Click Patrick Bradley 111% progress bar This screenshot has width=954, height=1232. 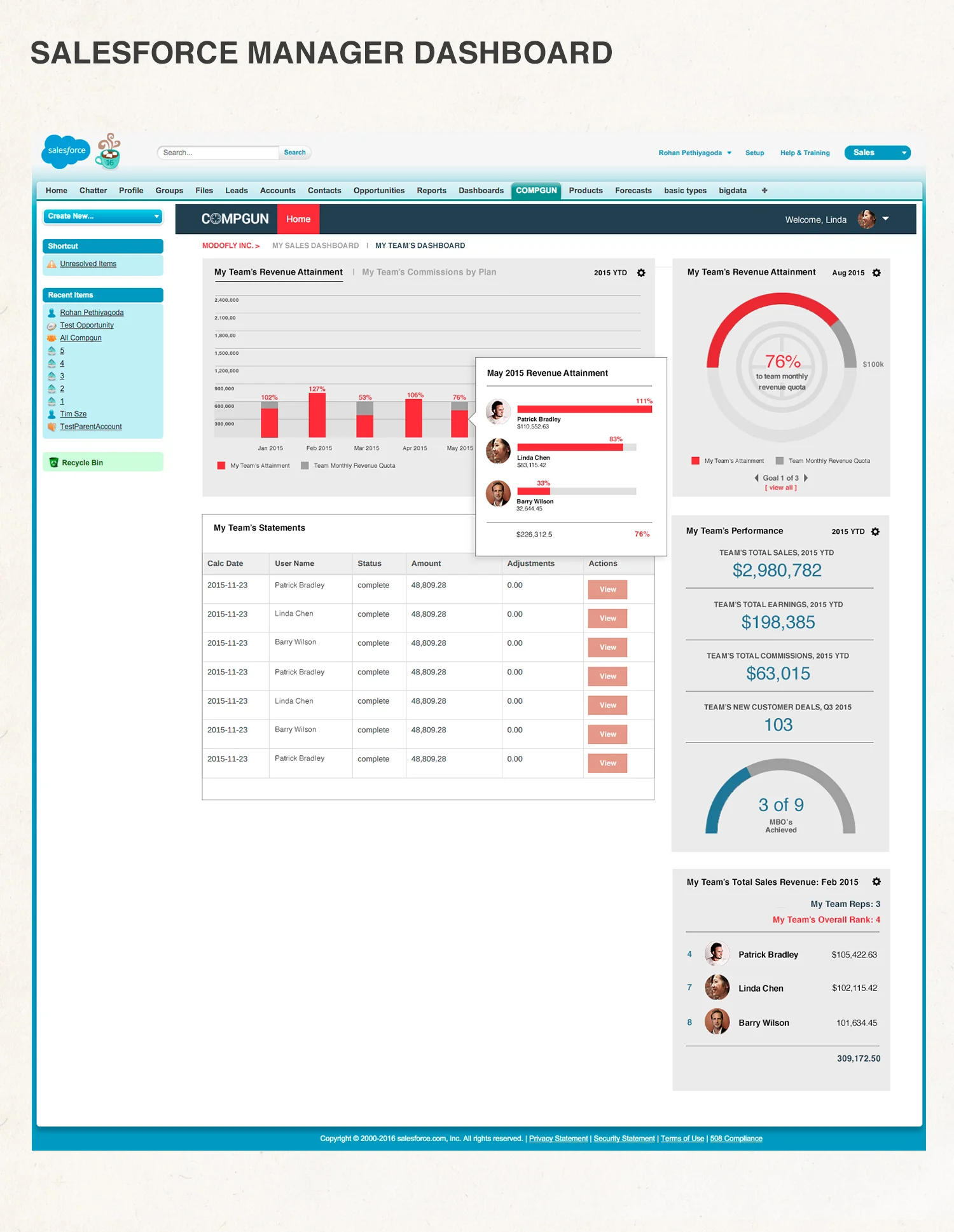584,409
